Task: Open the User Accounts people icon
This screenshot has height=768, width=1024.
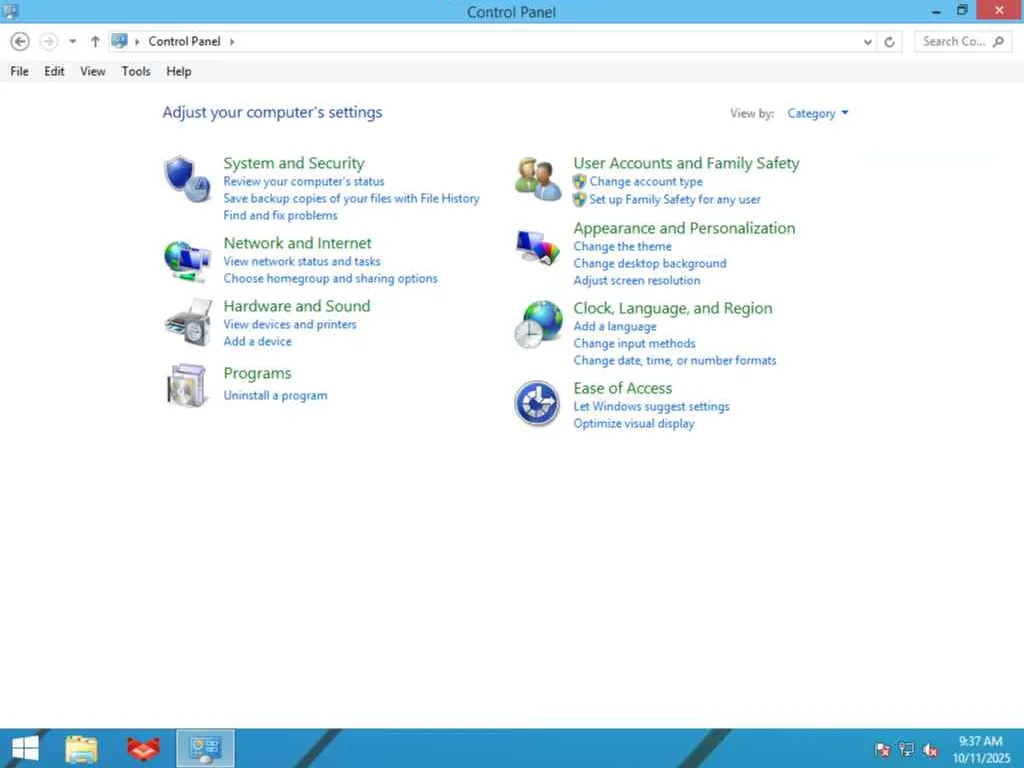Action: coord(538,179)
